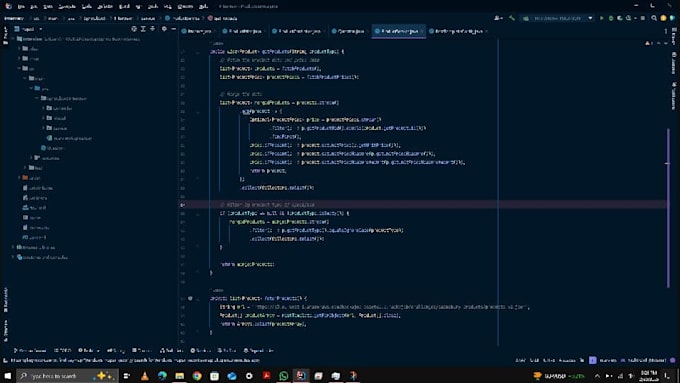Image resolution: width=680 pixels, height=383 pixels.
Task: Open the Build menu
Action: click(x=124, y=6)
